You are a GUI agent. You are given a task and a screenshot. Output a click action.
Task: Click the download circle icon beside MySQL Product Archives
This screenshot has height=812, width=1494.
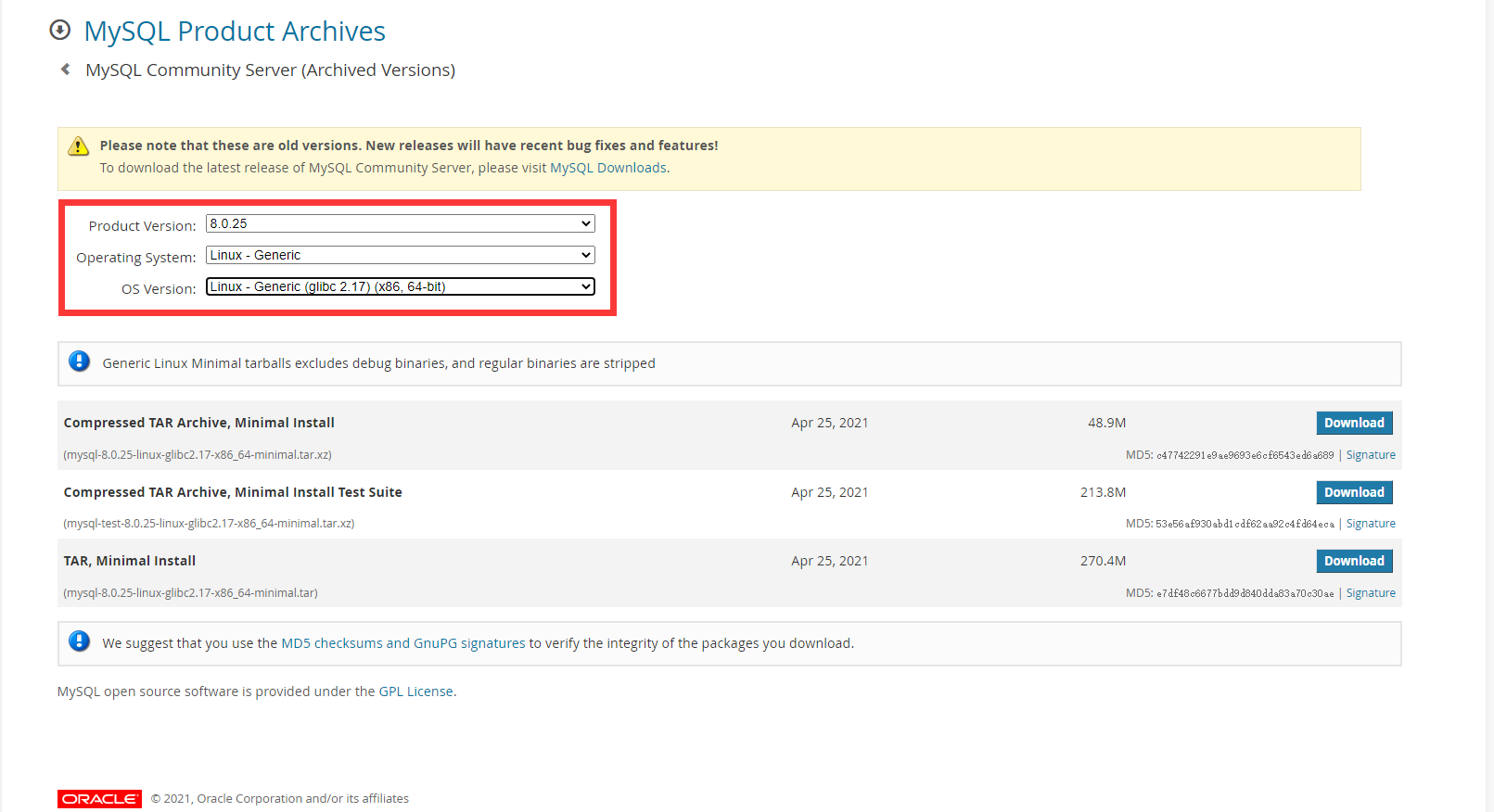[x=60, y=30]
